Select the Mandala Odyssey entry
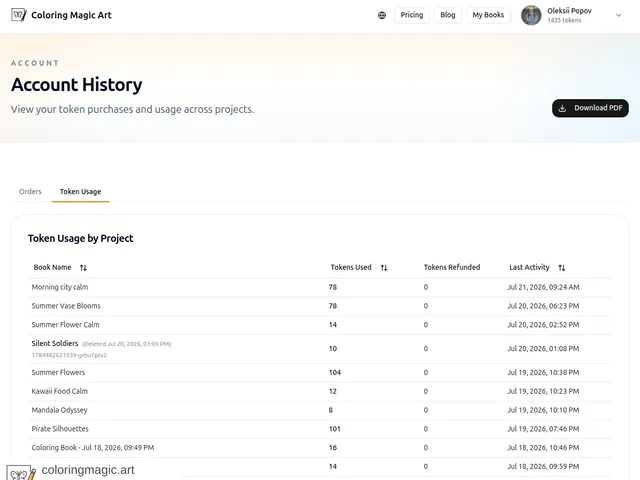This screenshot has width=640, height=480. click(x=60, y=410)
